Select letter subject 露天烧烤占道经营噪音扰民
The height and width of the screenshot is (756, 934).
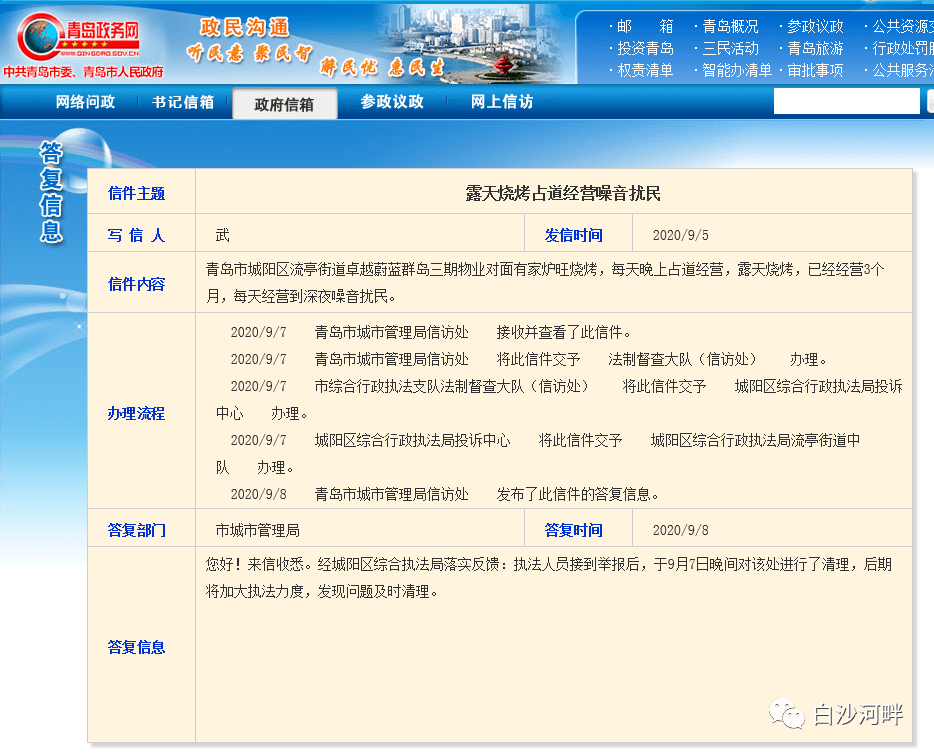[x=563, y=193]
